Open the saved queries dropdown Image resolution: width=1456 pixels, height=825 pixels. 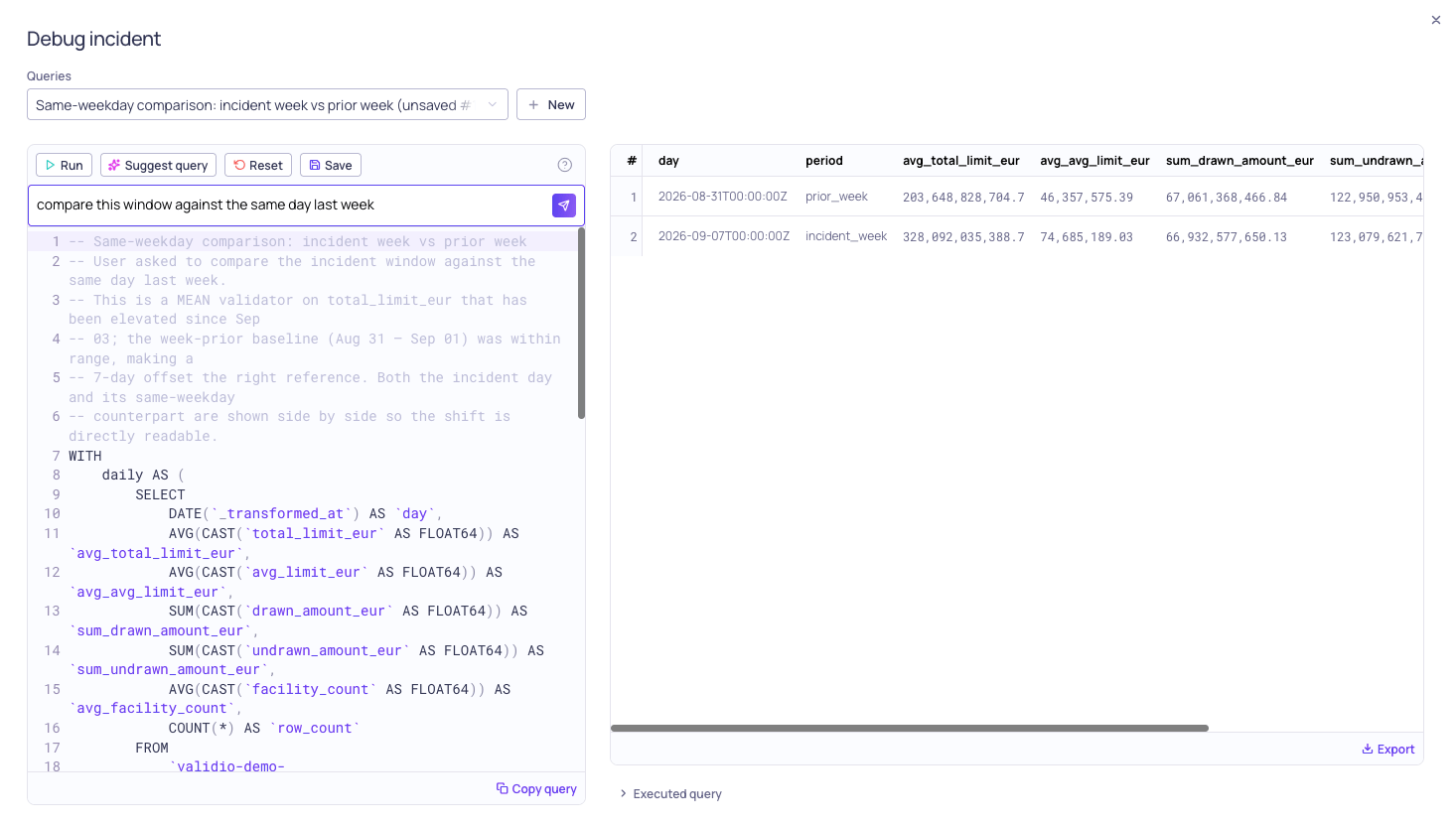click(x=267, y=104)
